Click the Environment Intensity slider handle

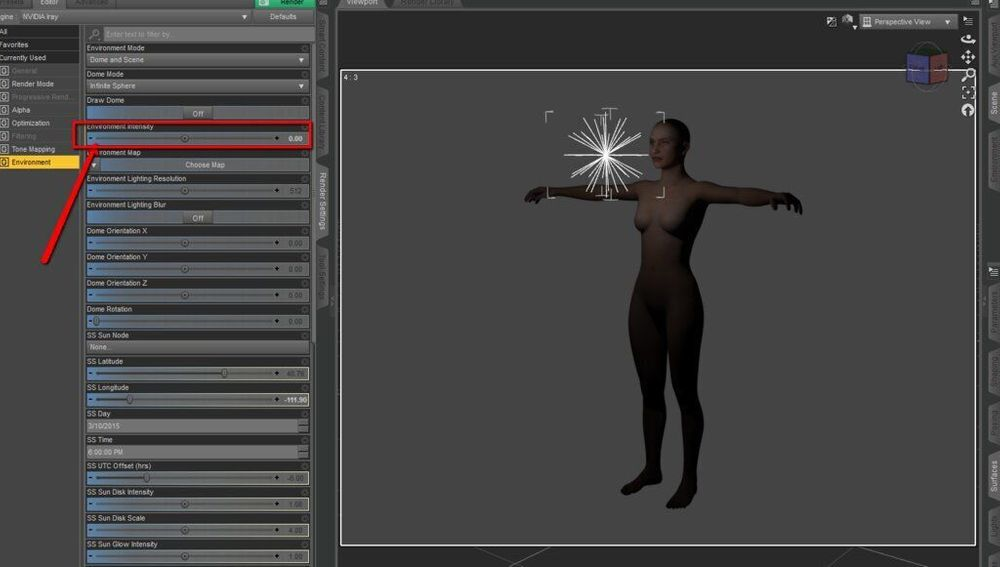click(x=185, y=138)
